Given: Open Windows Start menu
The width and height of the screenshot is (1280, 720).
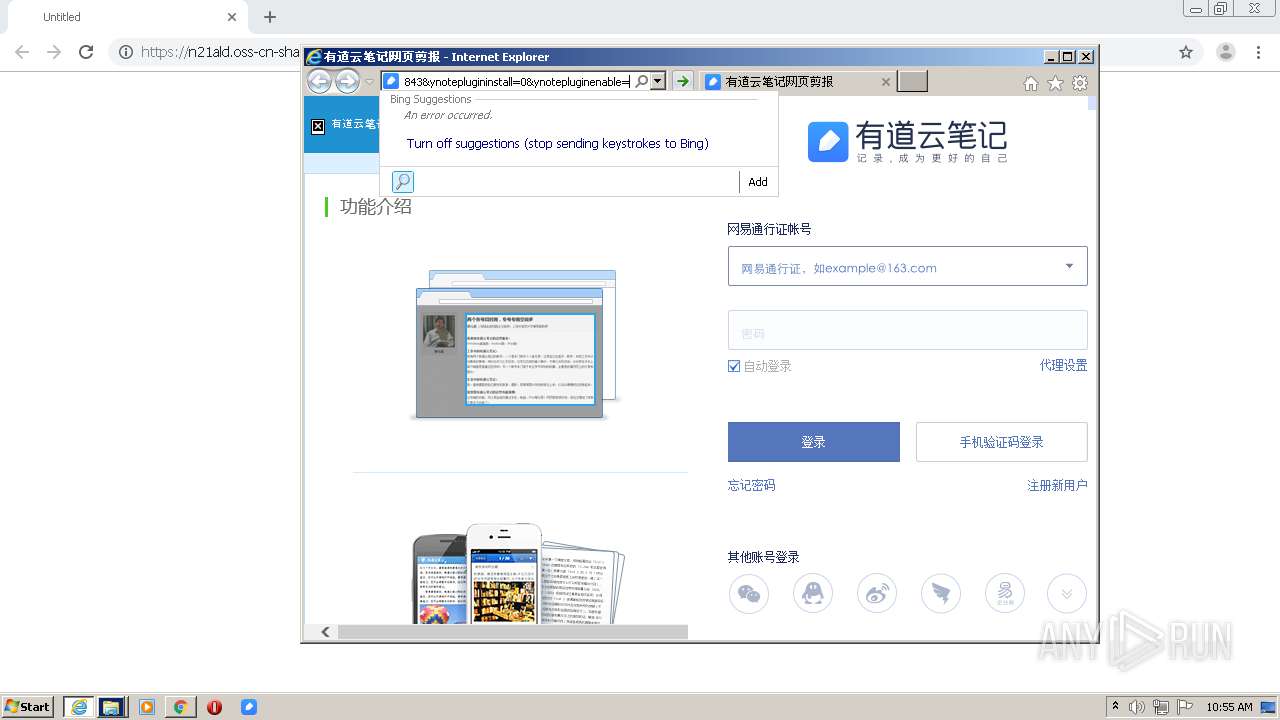Looking at the screenshot, I should coord(28,707).
